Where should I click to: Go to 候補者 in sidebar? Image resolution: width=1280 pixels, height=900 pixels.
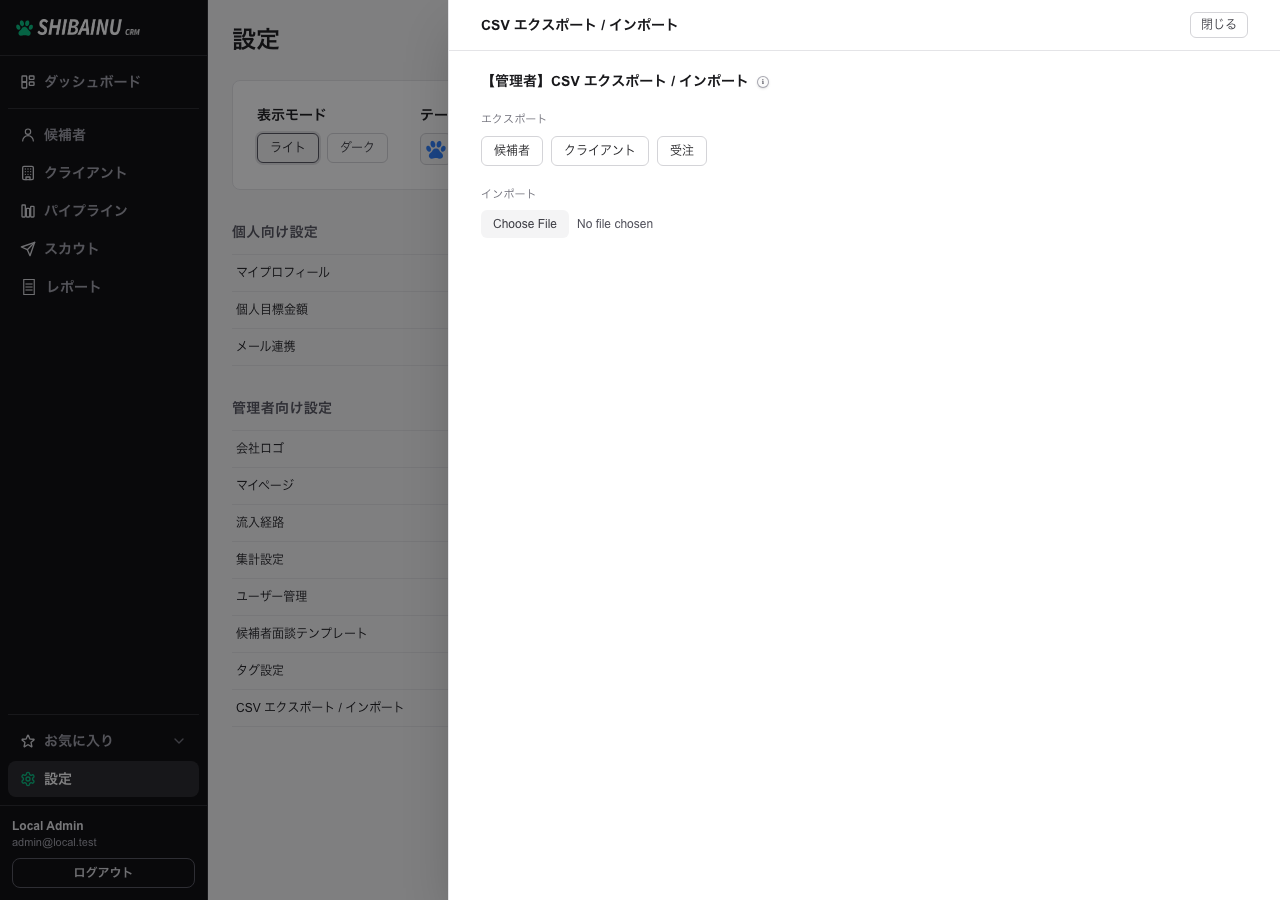coord(104,134)
